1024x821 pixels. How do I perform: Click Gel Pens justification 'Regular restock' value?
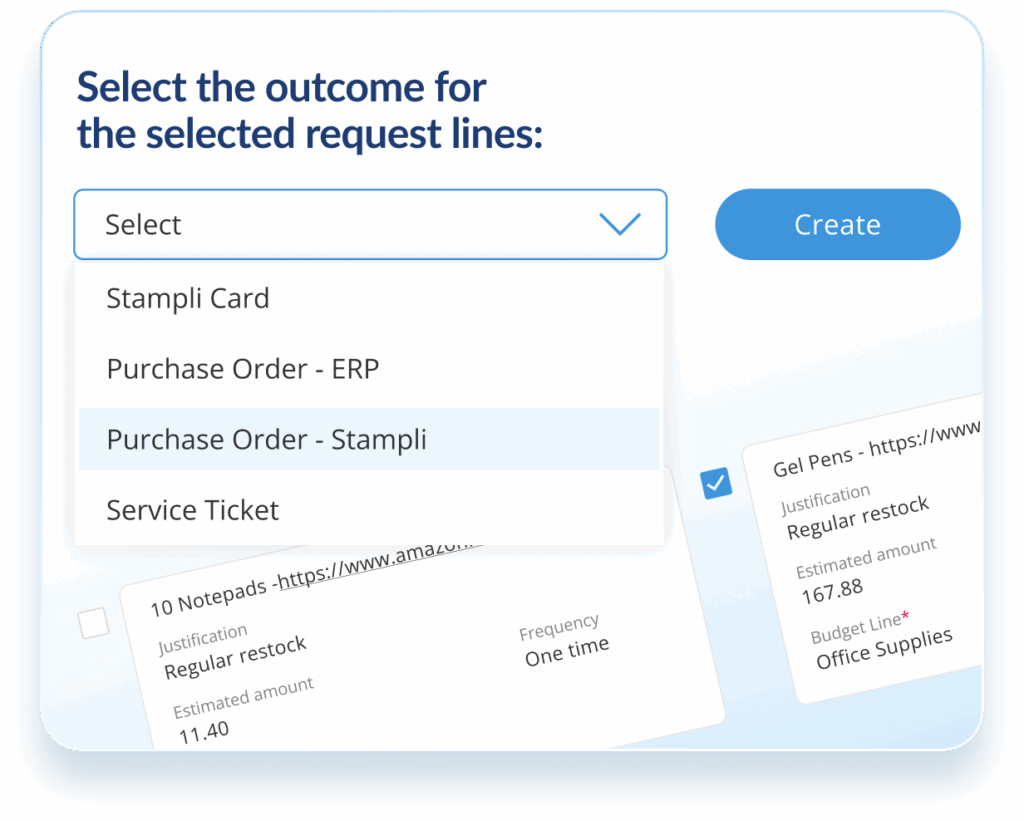[857, 518]
